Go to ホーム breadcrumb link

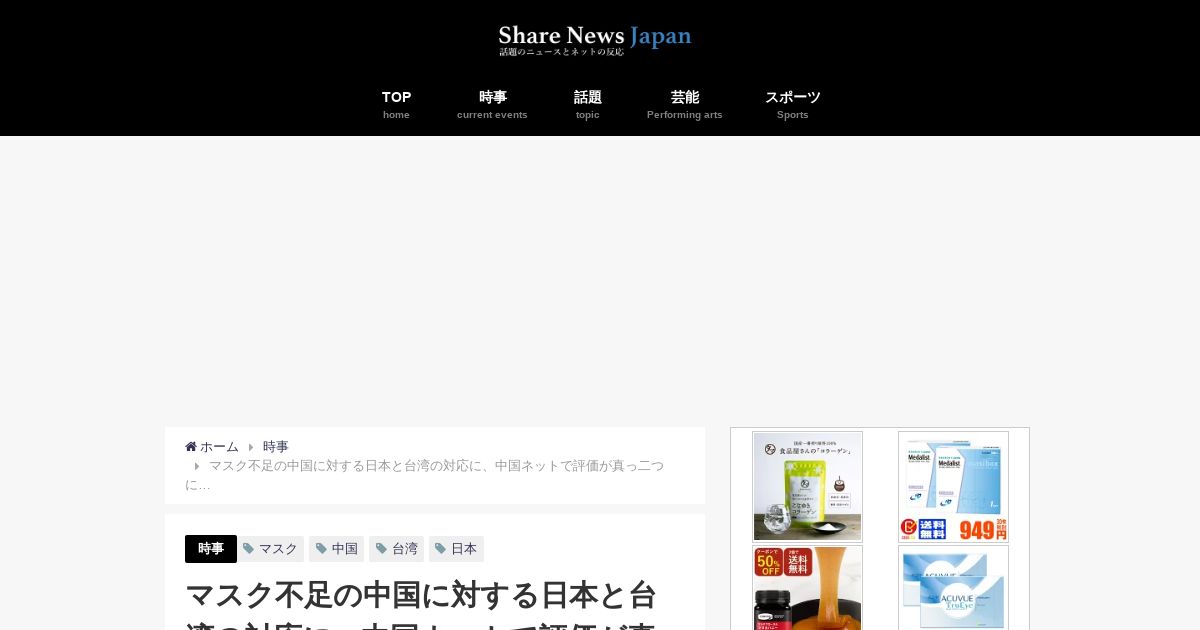[219, 447]
